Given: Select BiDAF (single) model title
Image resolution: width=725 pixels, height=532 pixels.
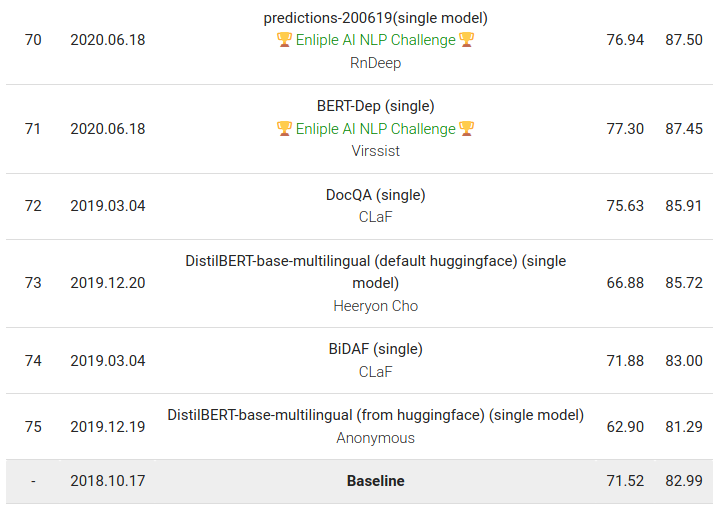Looking at the screenshot, I should coord(375,349).
